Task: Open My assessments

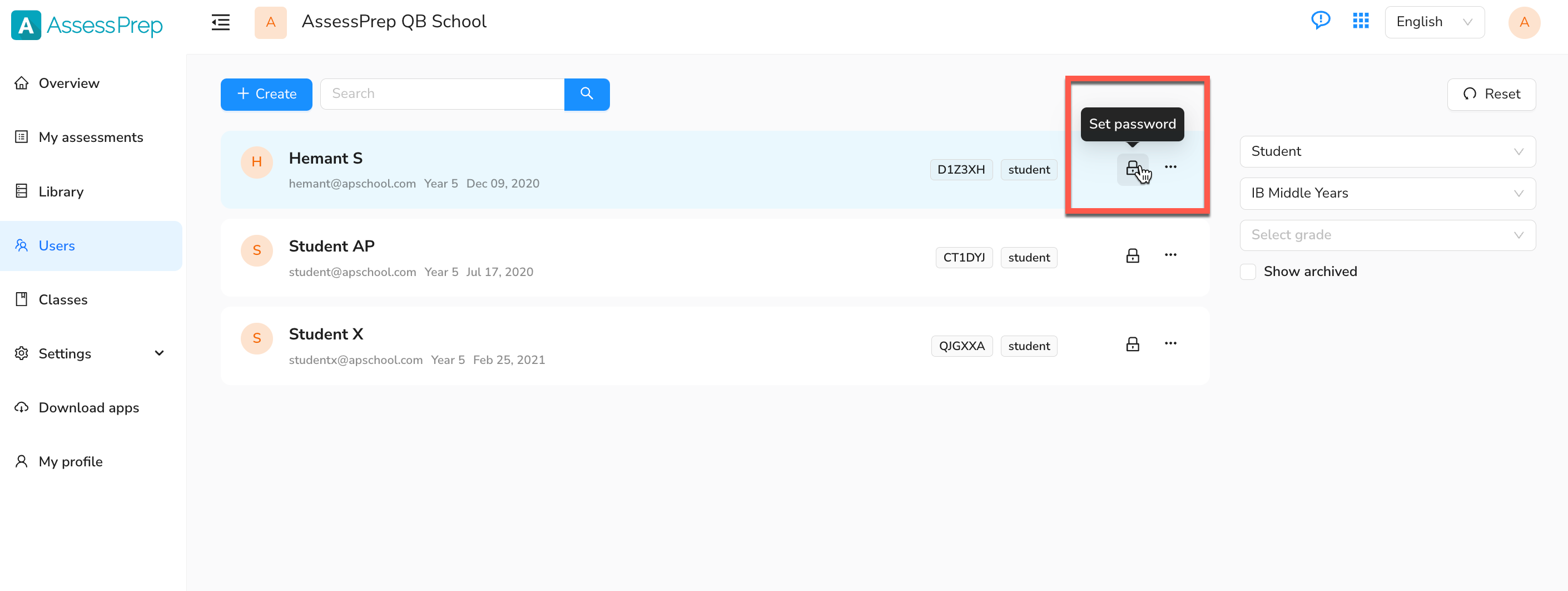Action: tap(91, 137)
